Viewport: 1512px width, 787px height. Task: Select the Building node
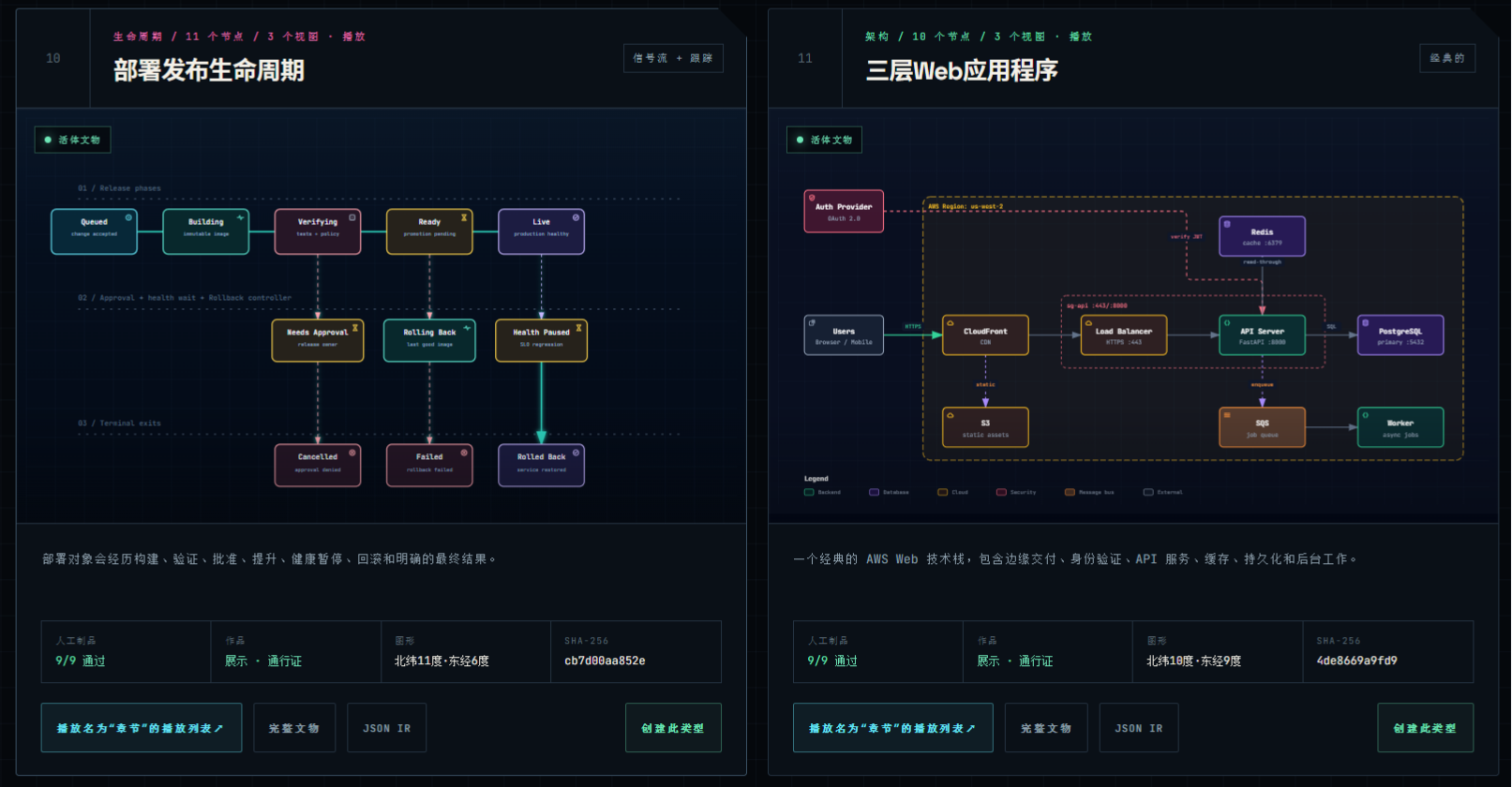205,231
